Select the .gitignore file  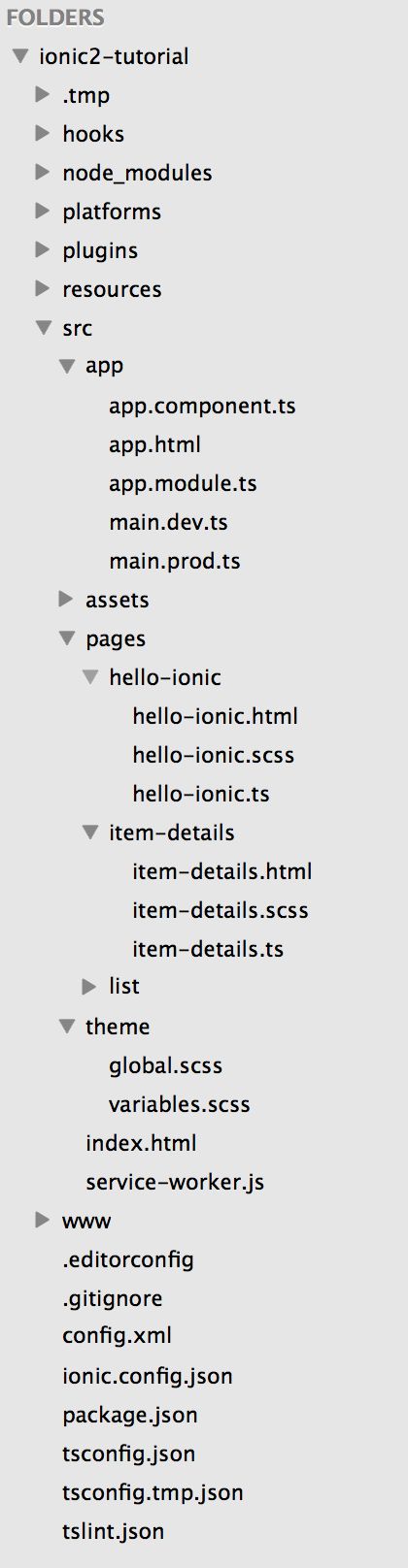coord(113,1298)
